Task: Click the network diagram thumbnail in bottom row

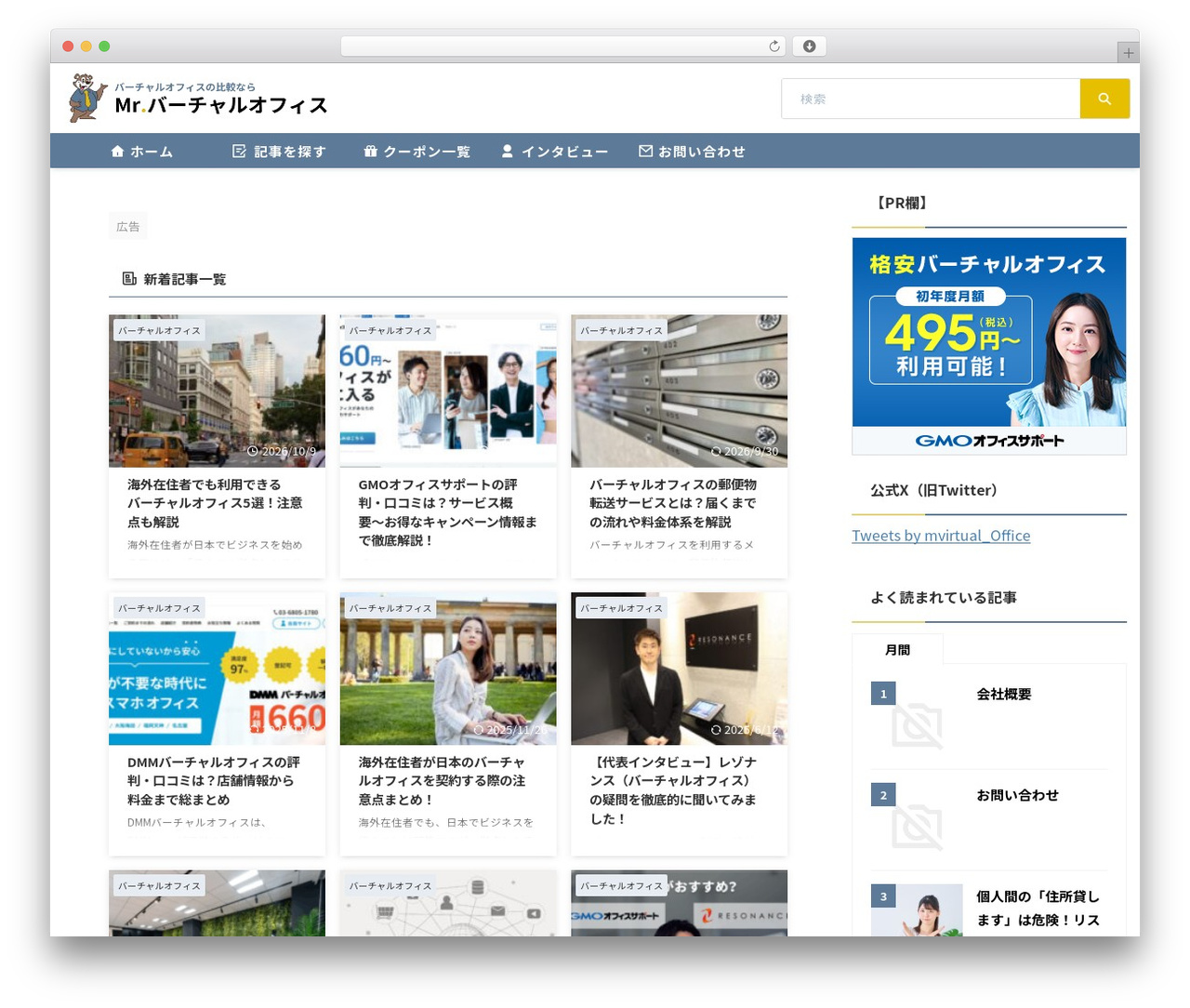Action: click(448, 903)
